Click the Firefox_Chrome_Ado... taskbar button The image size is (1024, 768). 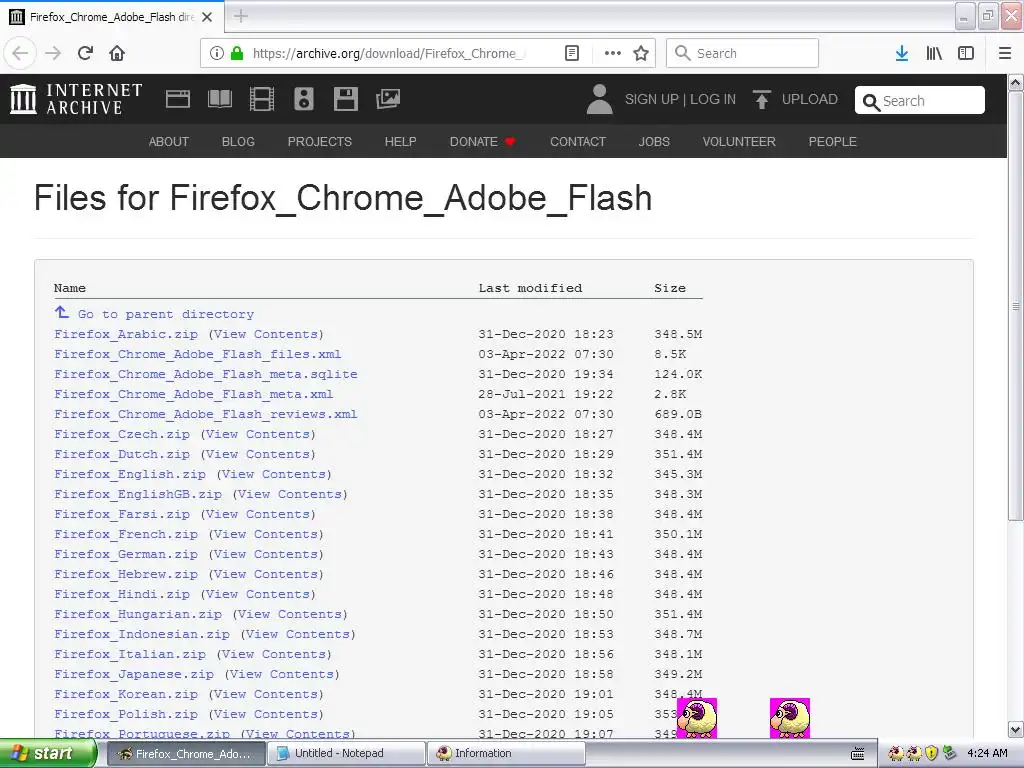tap(185, 754)
